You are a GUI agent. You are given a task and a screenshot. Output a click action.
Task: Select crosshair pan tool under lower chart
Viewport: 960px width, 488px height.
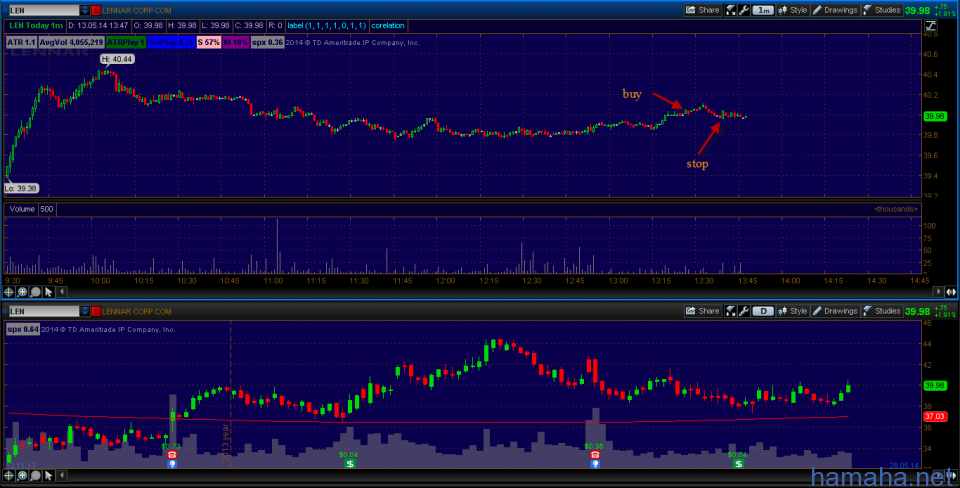9,475
